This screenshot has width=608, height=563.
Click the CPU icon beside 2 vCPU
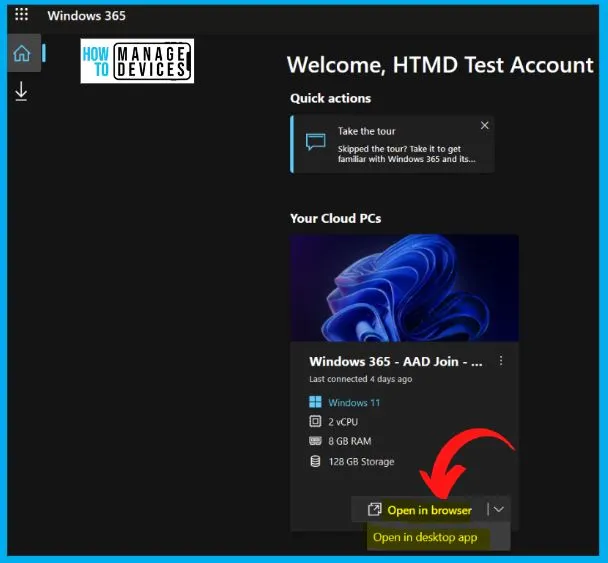pos(315,421)
